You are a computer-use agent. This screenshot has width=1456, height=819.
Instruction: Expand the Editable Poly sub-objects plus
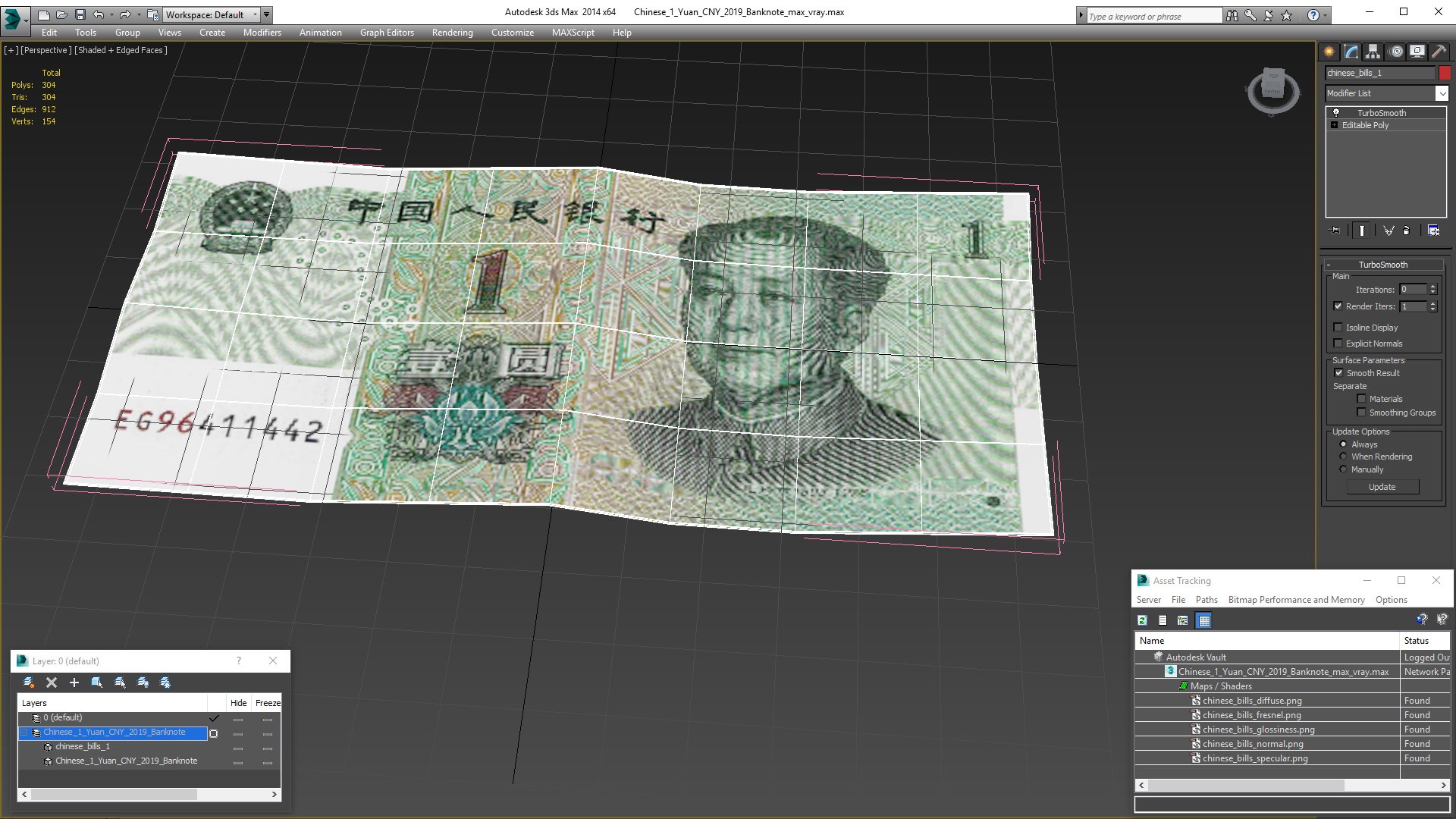1335,125
